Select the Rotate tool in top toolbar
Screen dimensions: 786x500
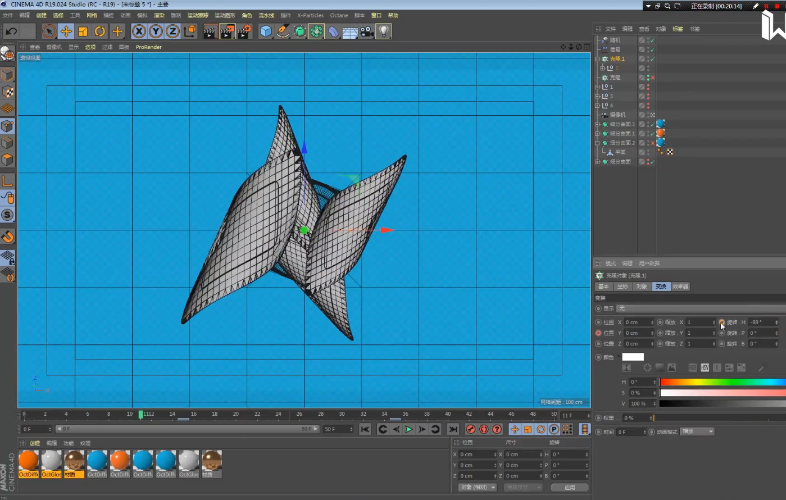click(100, 31)
